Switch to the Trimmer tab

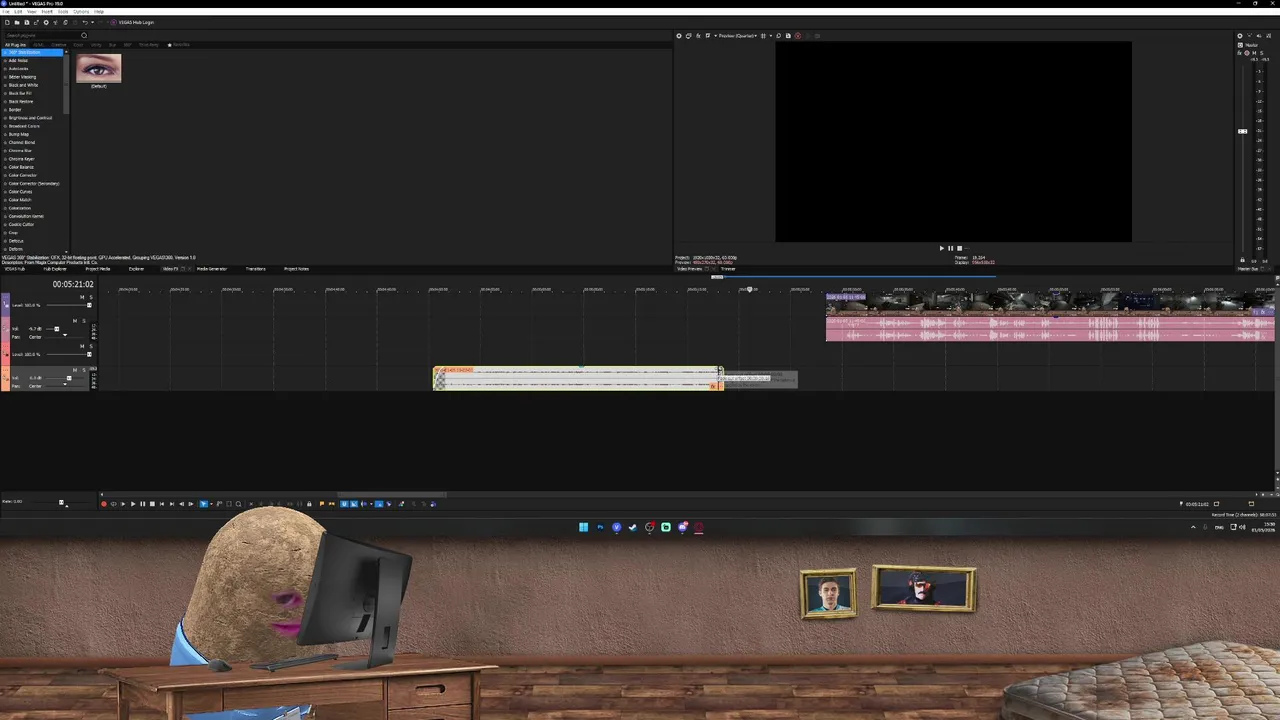tap(728, 269)
